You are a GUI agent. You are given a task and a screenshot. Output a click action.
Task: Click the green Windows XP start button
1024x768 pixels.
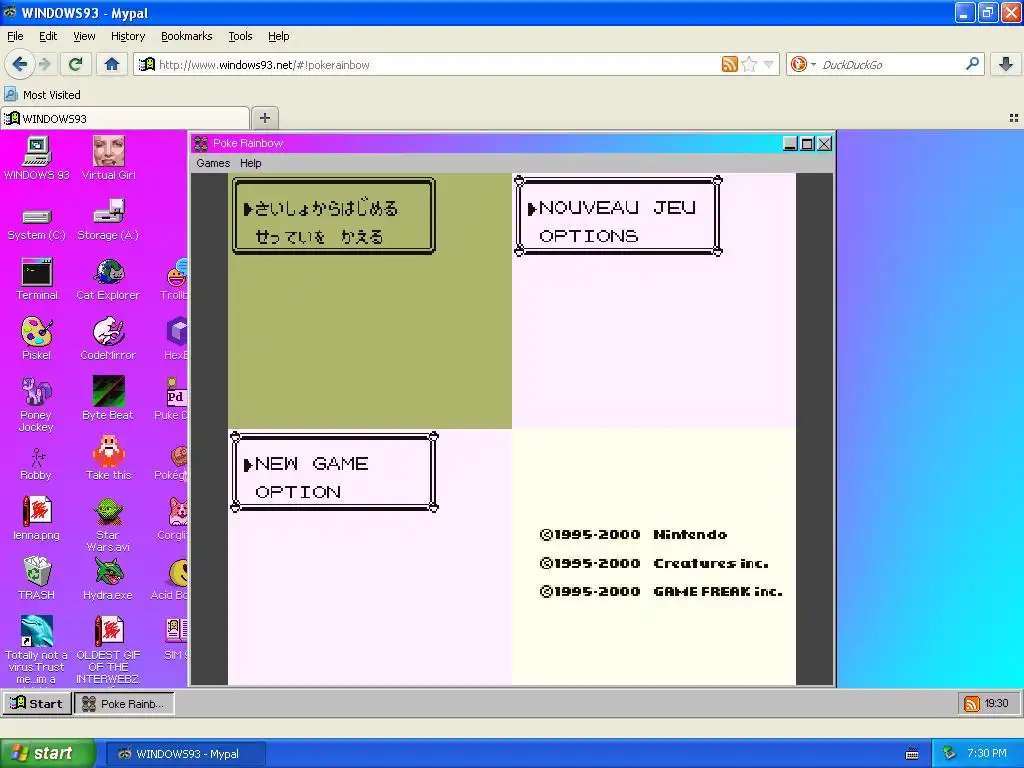coord(47,754)
